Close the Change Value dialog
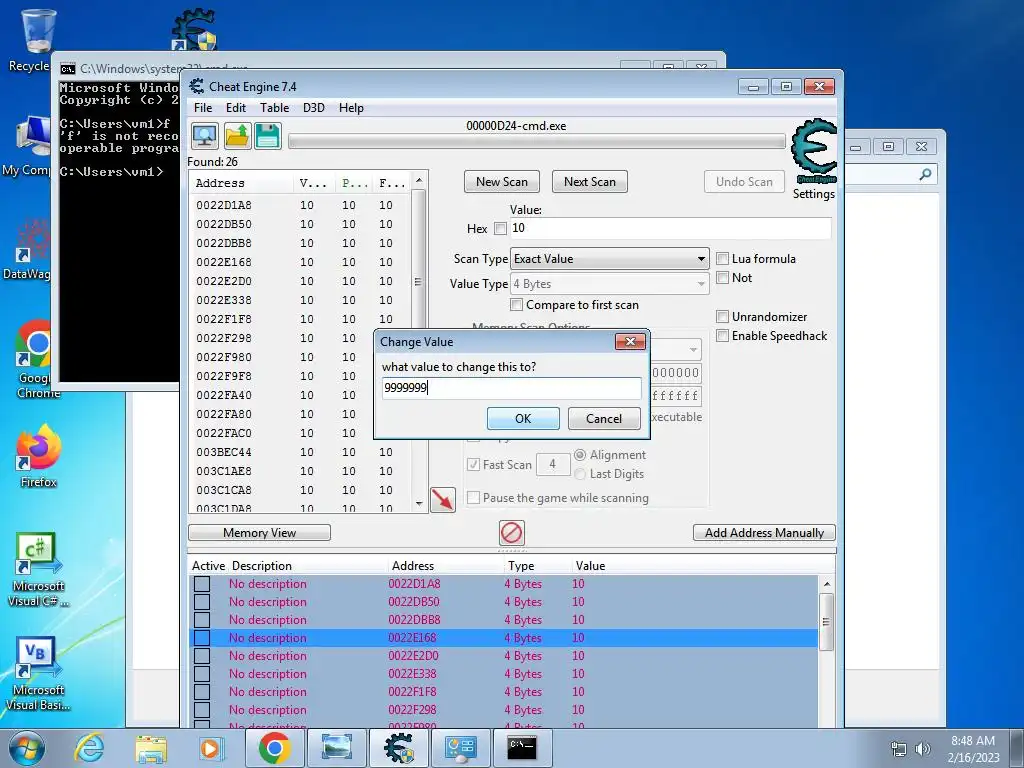The width and height of the screenshot is (1024, 768). coord(630,342)
